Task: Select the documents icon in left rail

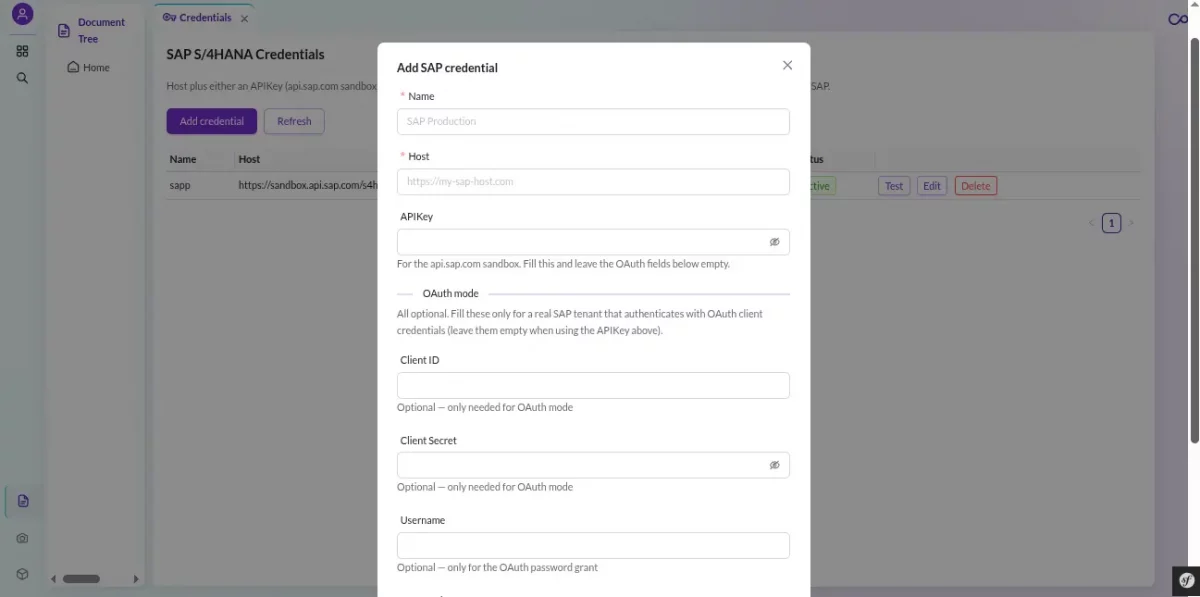Action: [x=23, y=501]
